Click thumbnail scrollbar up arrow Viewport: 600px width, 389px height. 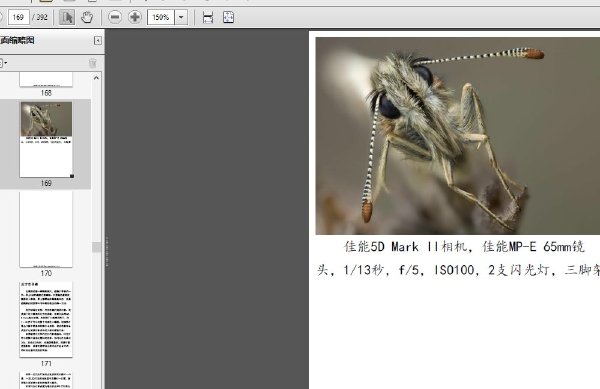(x=96, y=78)
